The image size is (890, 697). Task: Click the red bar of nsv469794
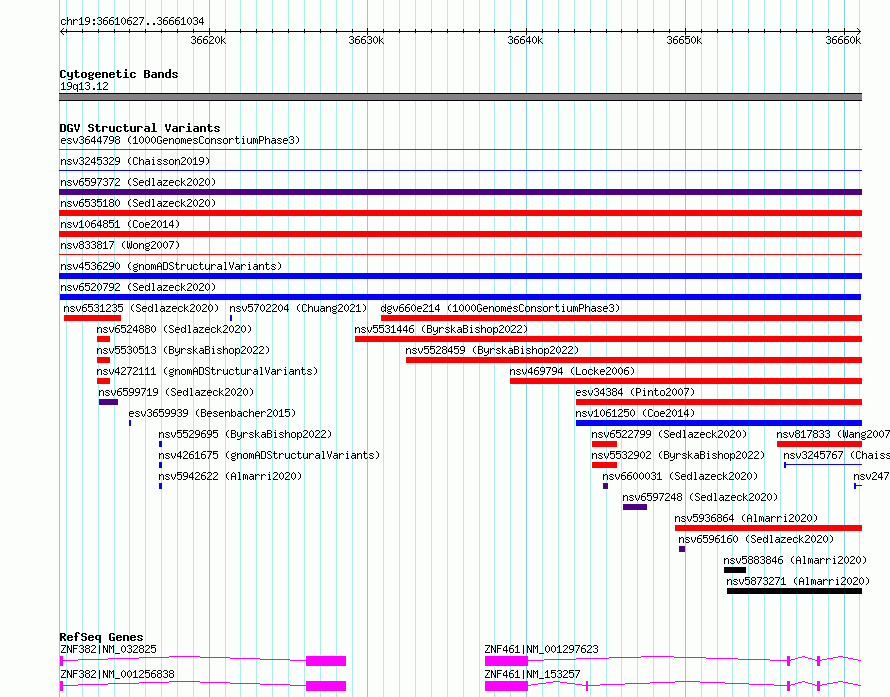pos(686,381)
